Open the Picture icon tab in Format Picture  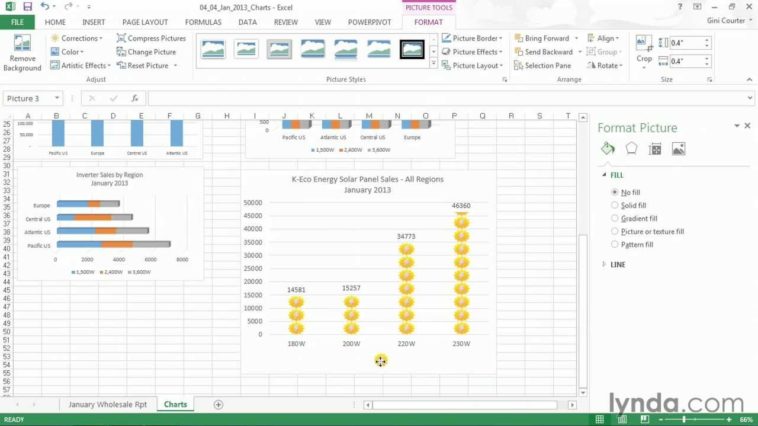tap(678, 149)
